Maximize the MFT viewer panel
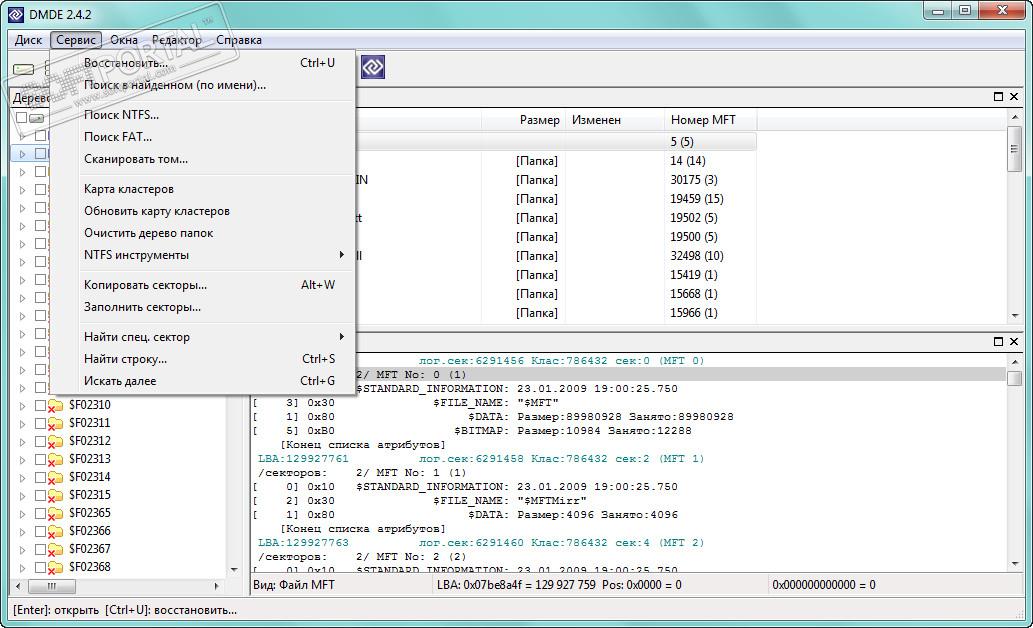The width and height of the screenshot is (1033, 628). pyautogui.click(x=998, y=341)
